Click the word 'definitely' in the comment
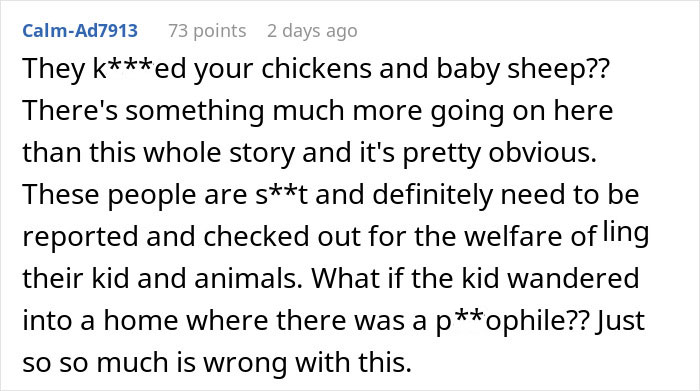Screen dimensions: 700x391 tap(433, 195)
